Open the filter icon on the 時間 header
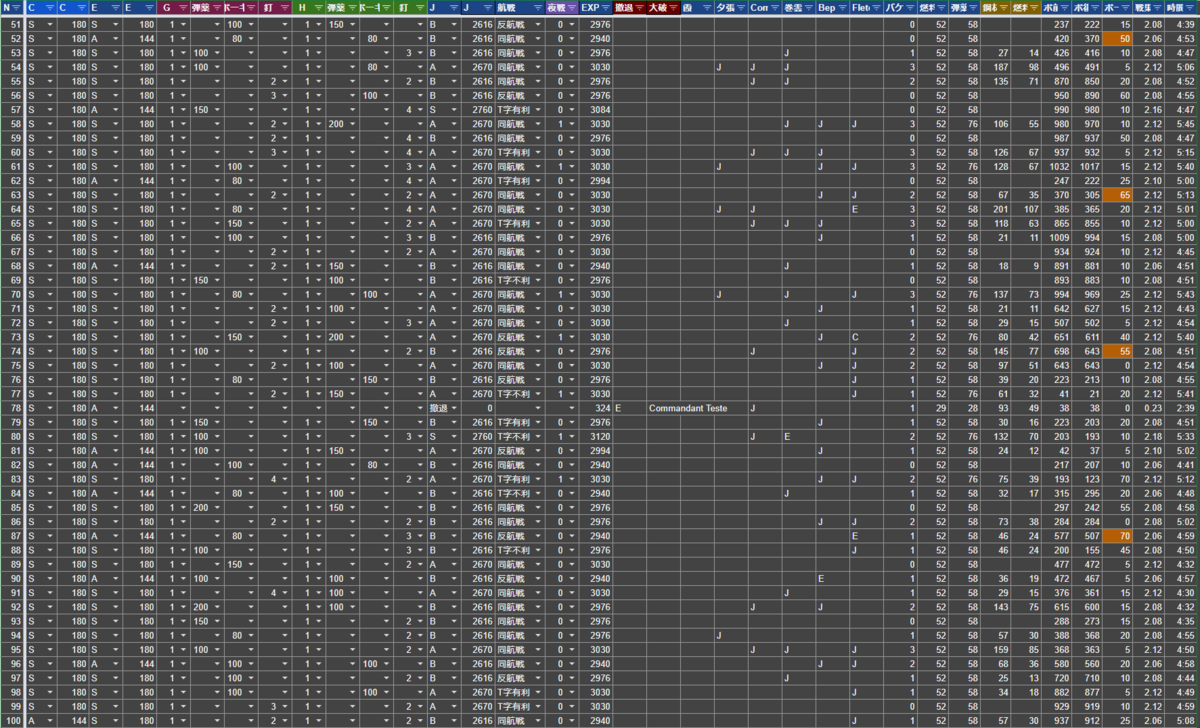Viewport: 1200px width, 728px height. 1191,7
